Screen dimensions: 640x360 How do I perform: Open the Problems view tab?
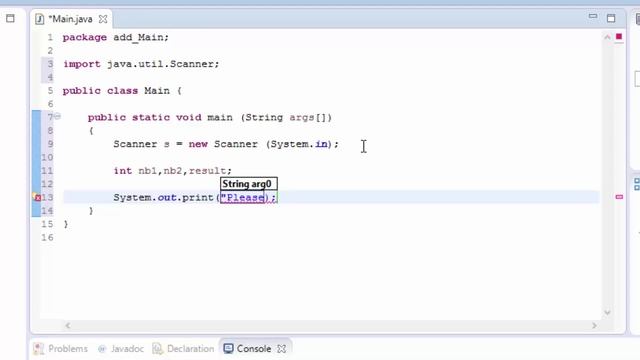point(61,349)
